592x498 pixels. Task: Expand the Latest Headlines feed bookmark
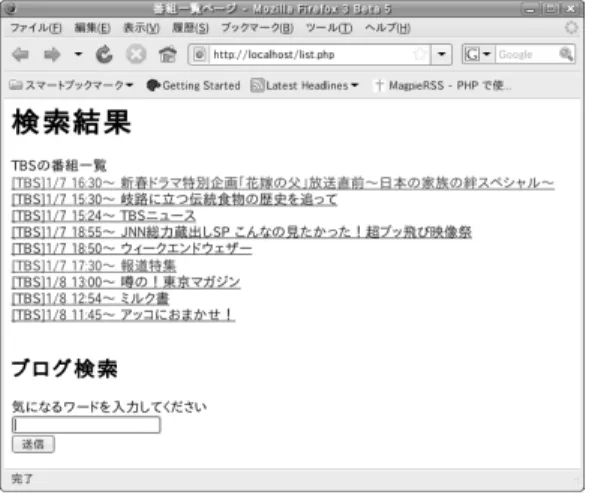coord(304,86)
